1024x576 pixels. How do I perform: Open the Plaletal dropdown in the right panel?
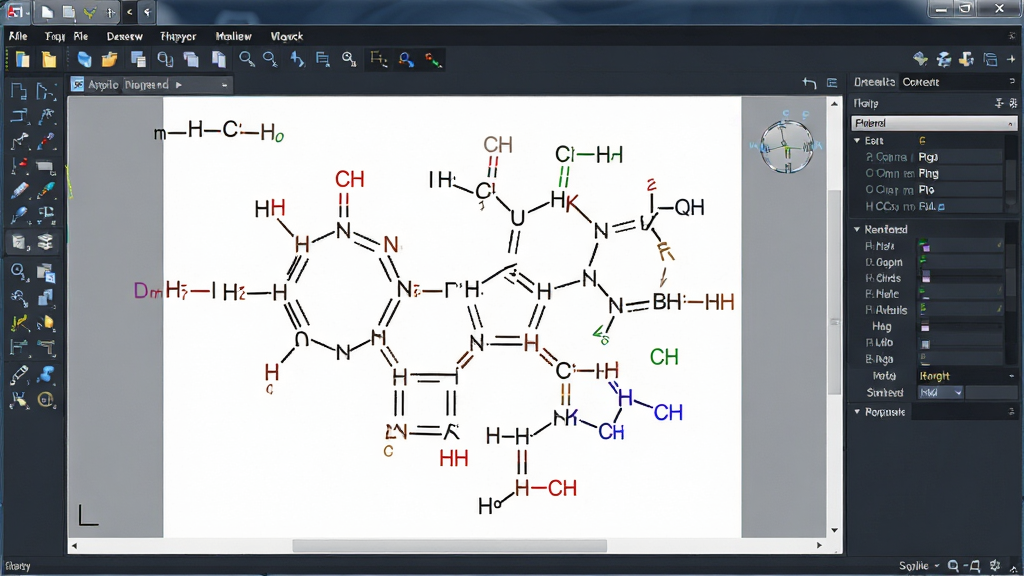pyautogui.click(x=934, y=123)
